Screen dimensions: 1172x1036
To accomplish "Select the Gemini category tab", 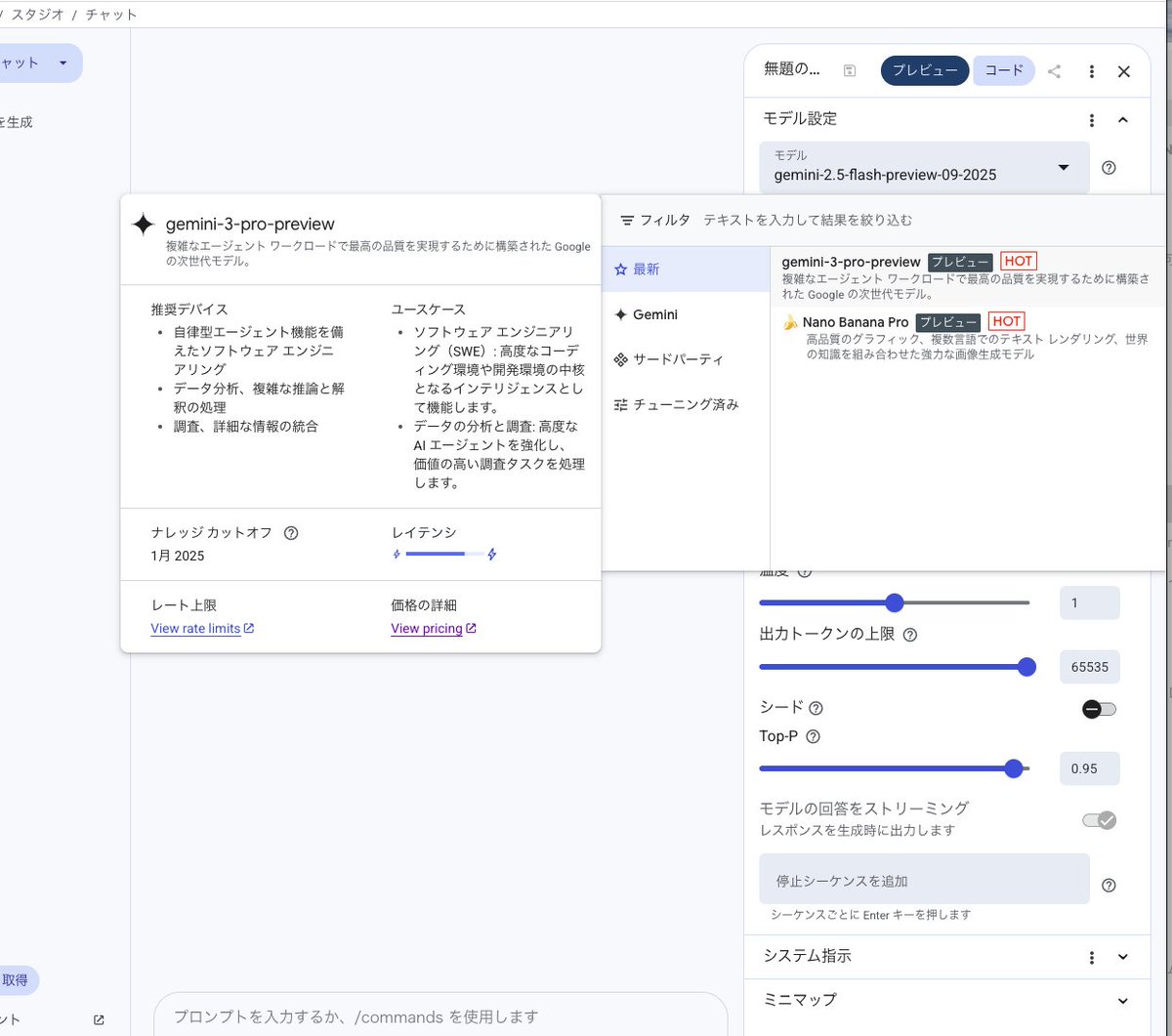I will click(x=686, y=314).
